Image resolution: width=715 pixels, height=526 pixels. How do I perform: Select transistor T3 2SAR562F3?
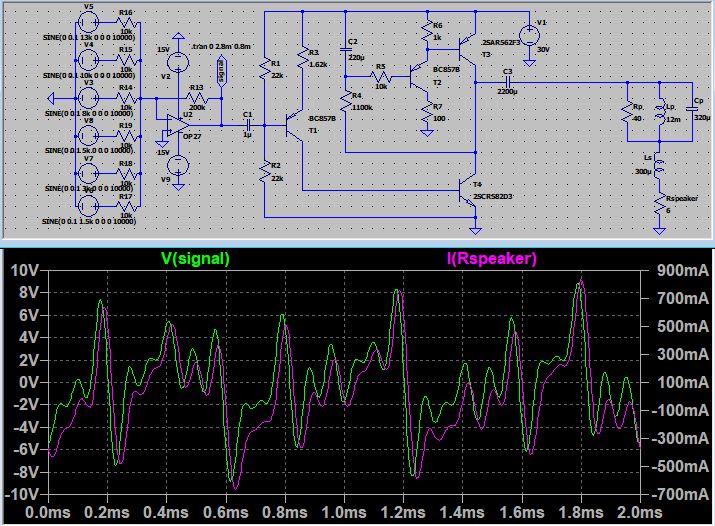[x=467, y=49]
